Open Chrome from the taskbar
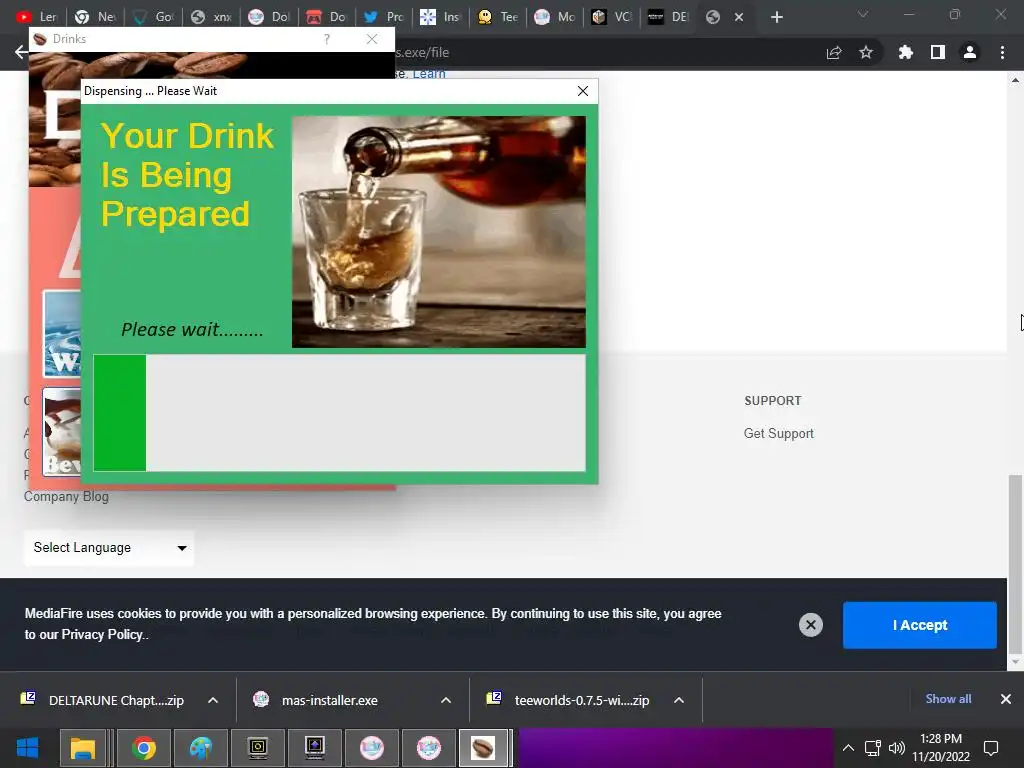Viewport: 1024px width, 768px height. (x=144, y=748)
